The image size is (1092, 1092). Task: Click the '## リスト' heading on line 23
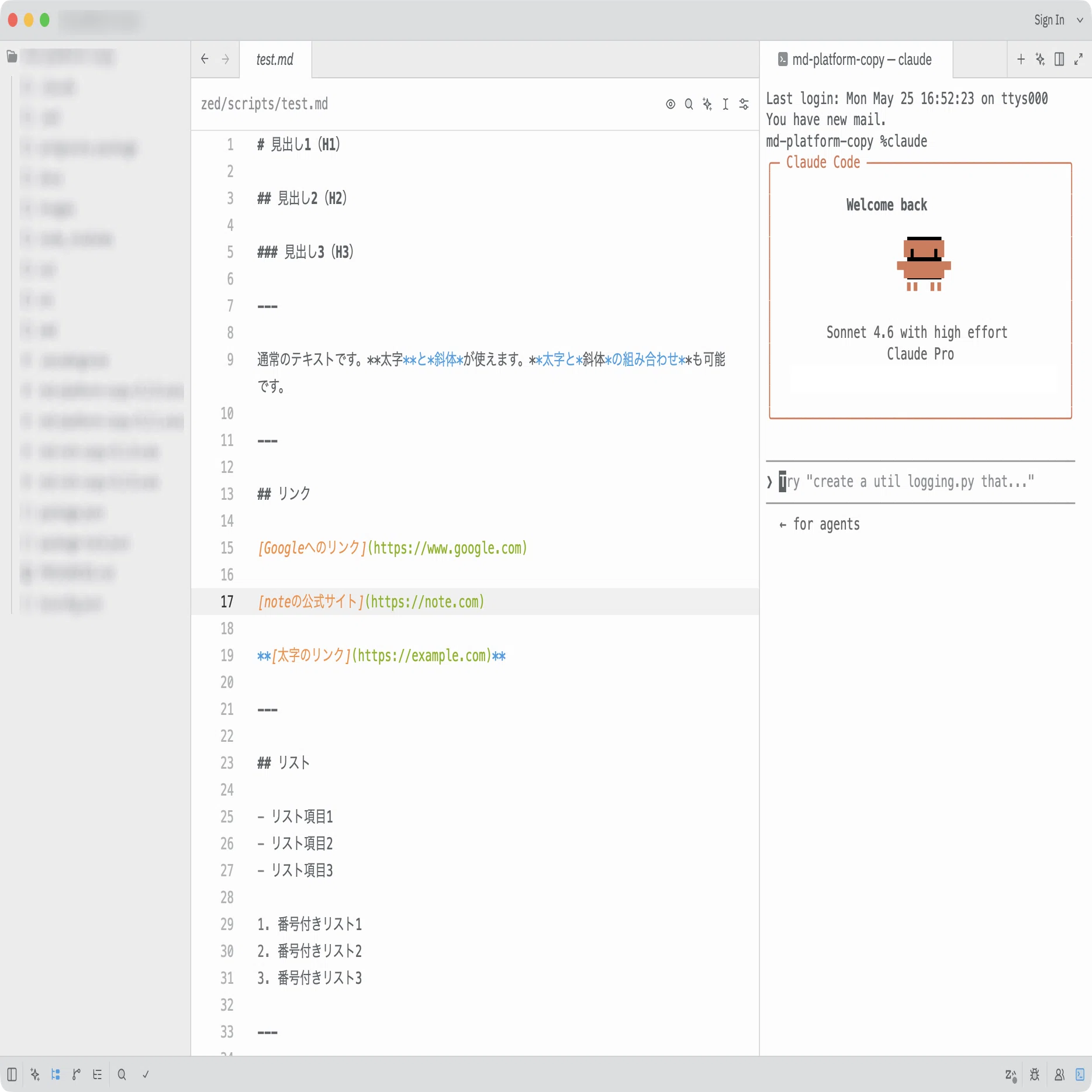coord(284,763)
